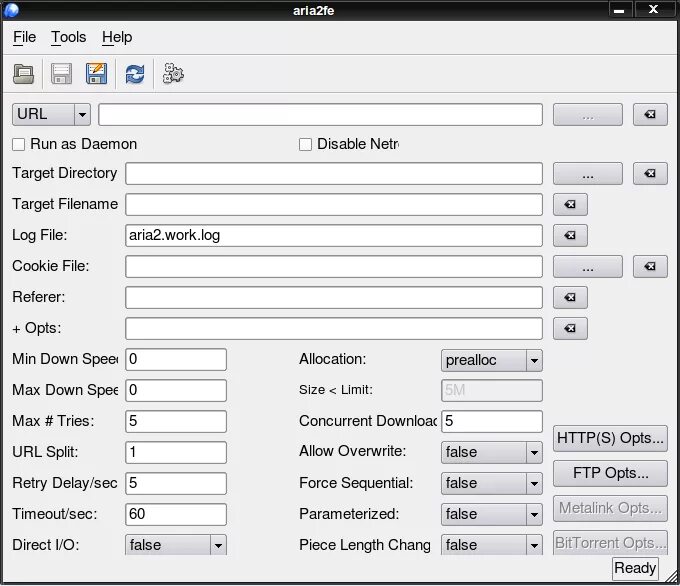This screenshot has width=680, height=586.
Task: Click the Referer input field
Action: pos(334,298)
